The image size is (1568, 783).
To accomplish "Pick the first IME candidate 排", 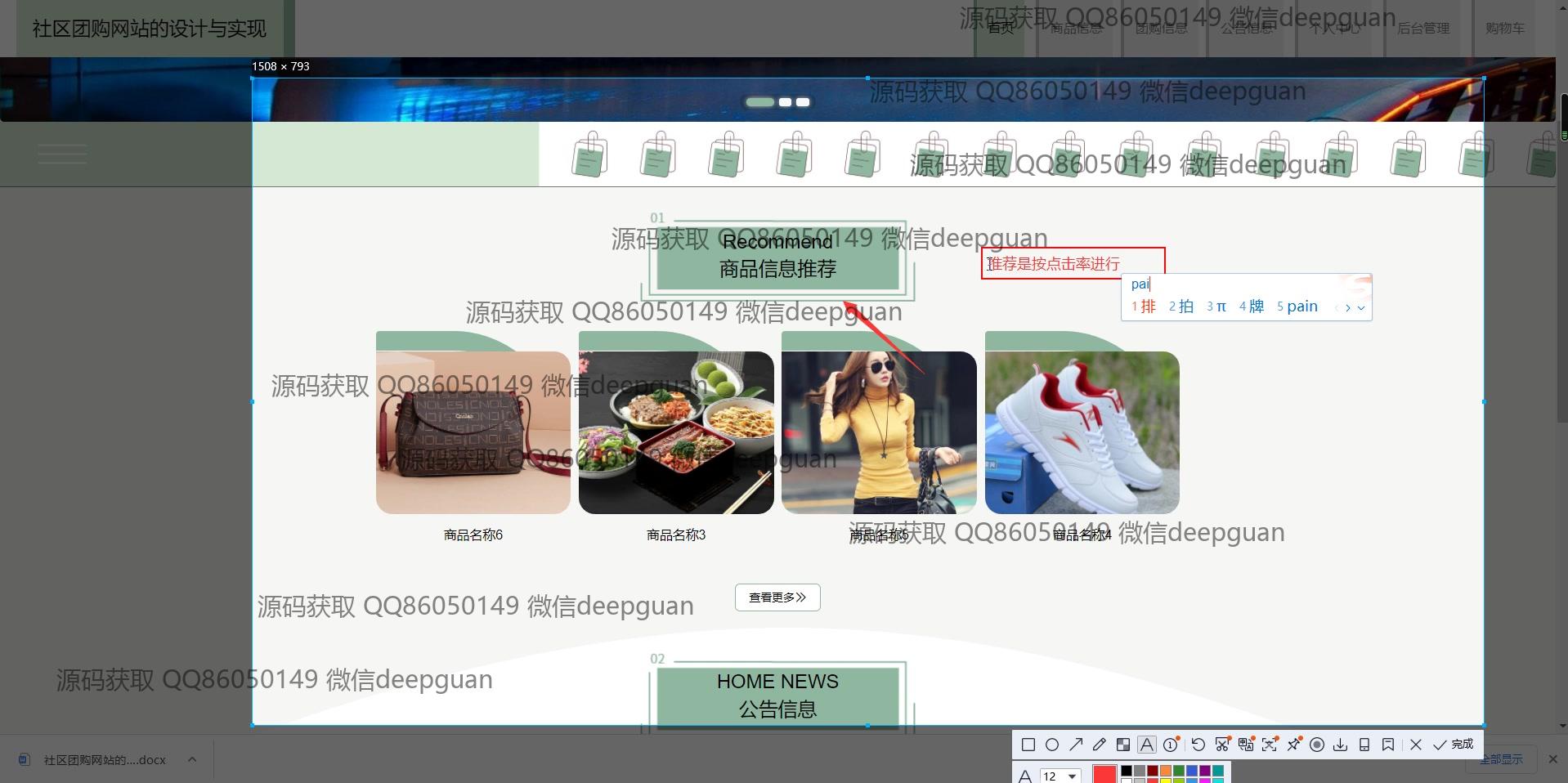I will pyautogui.click(x=1145, y=306).
